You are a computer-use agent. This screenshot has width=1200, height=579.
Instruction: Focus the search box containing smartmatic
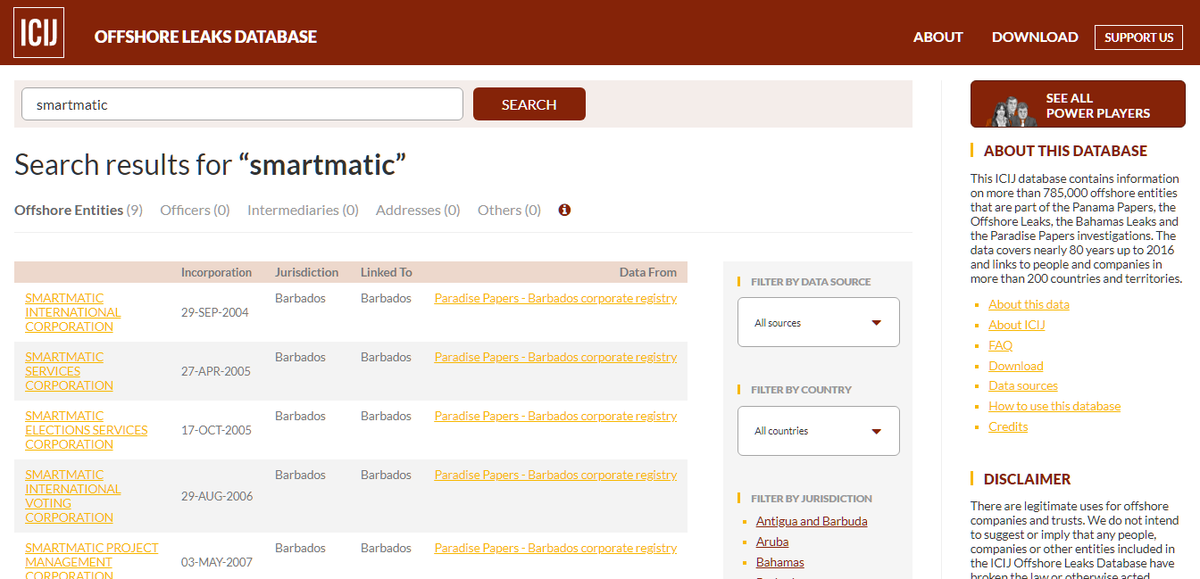(x=242, y=104)
